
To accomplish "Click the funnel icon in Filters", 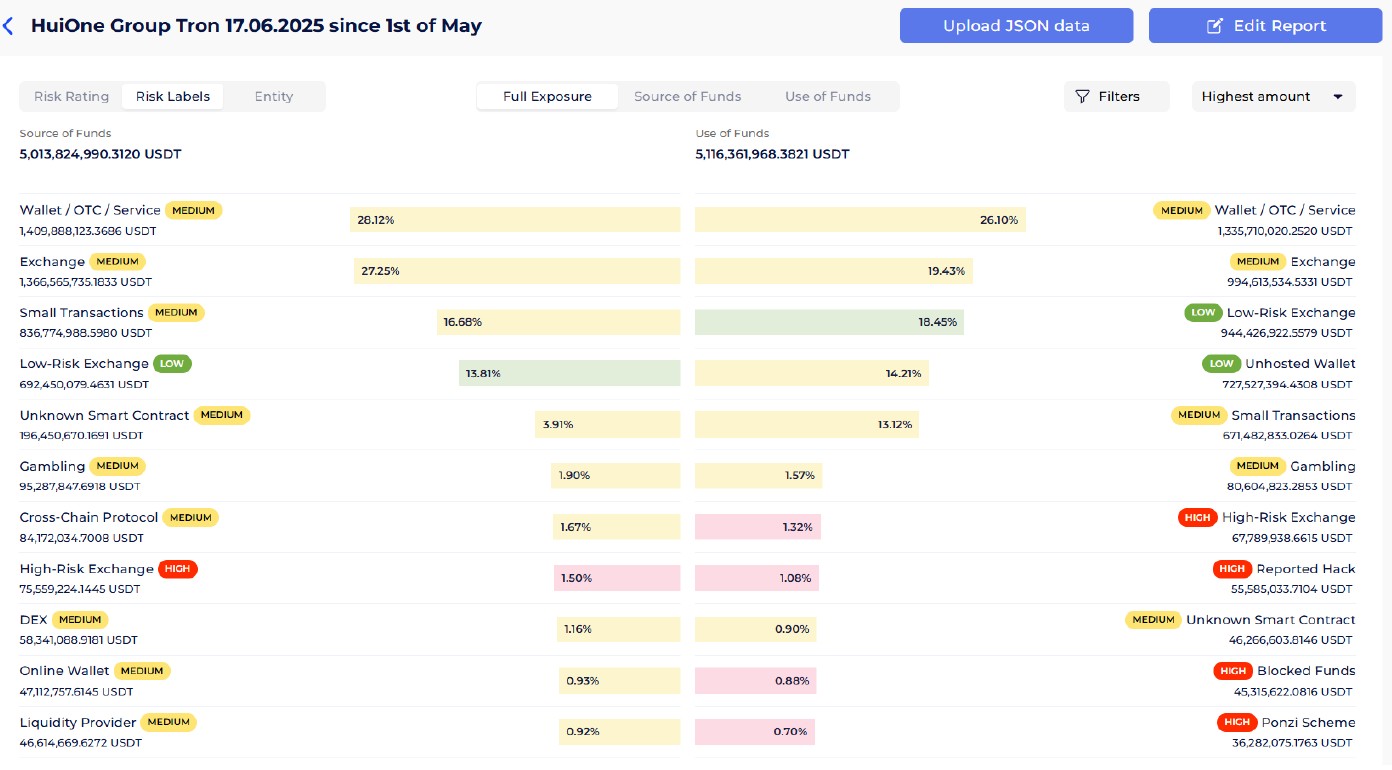I will point(1082,97).
